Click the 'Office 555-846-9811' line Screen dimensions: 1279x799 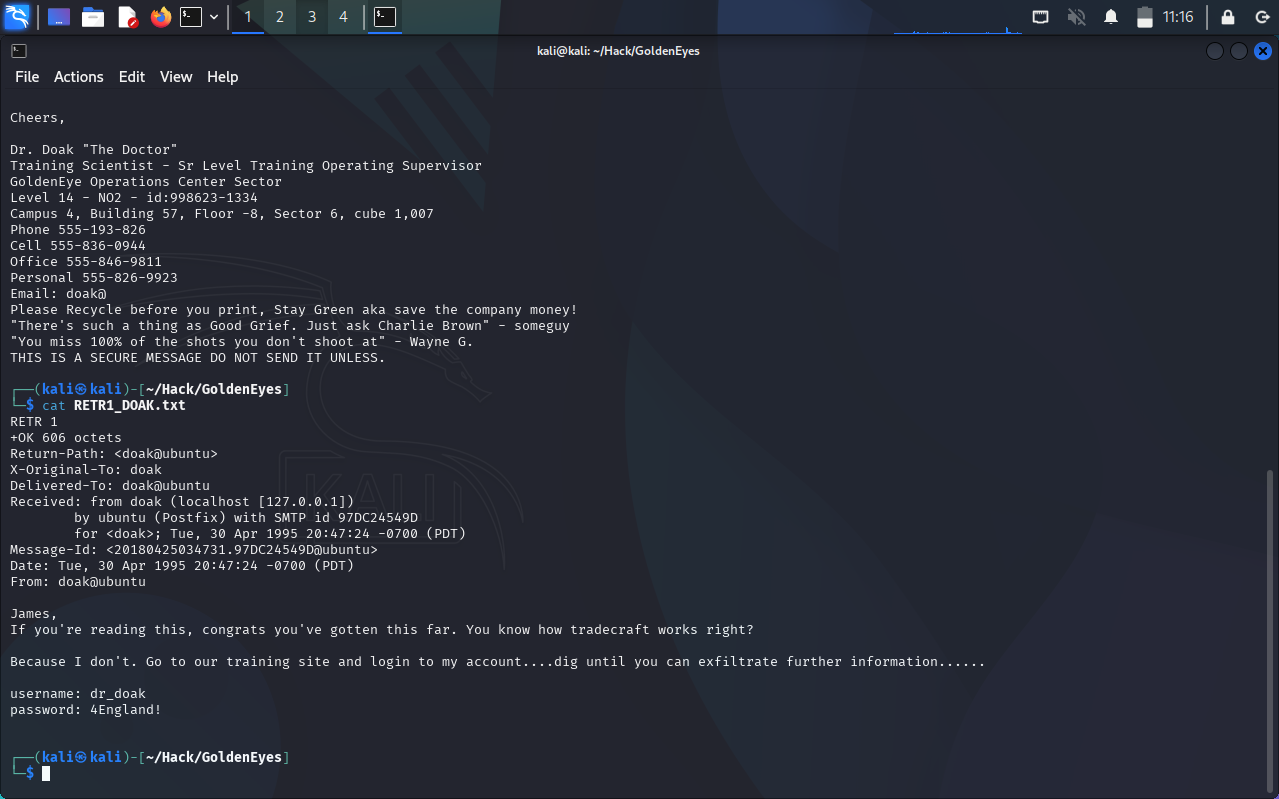pyautogui.click(x=86, y=262)
